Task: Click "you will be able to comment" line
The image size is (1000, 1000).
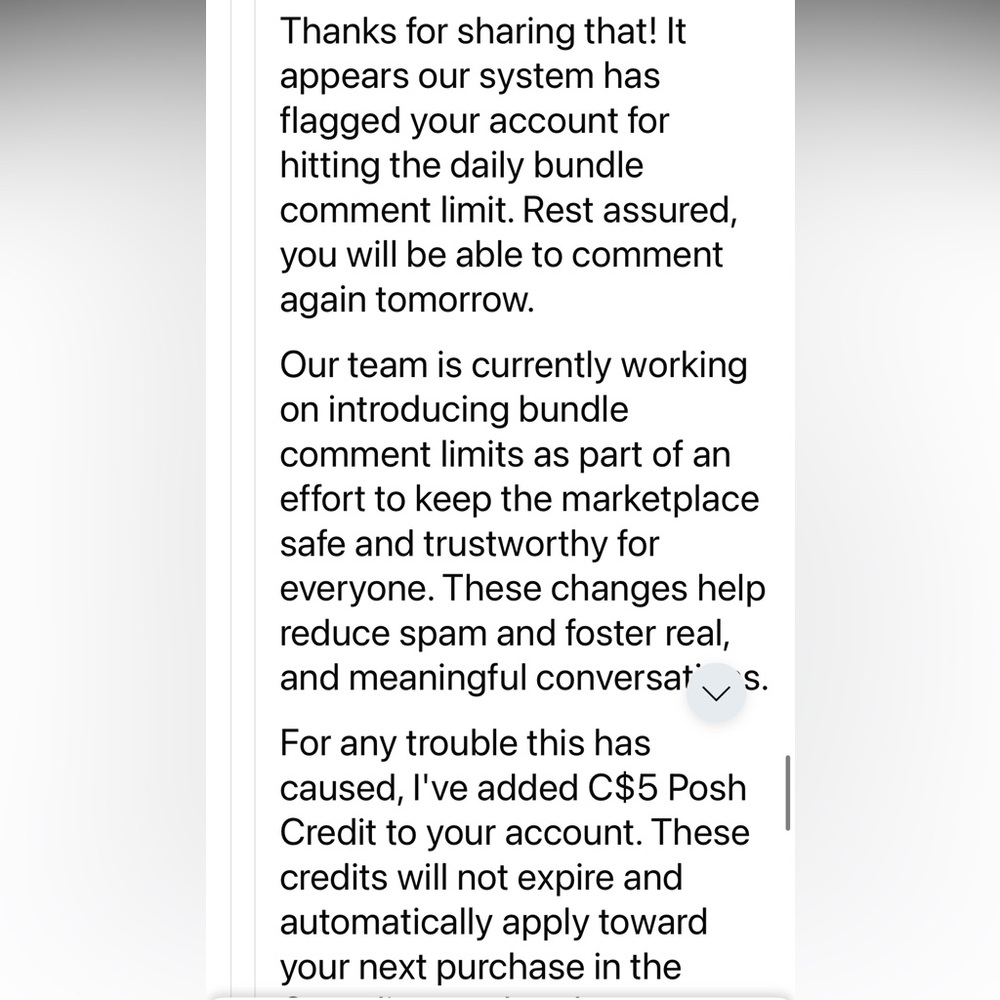Action: point(501,255)
